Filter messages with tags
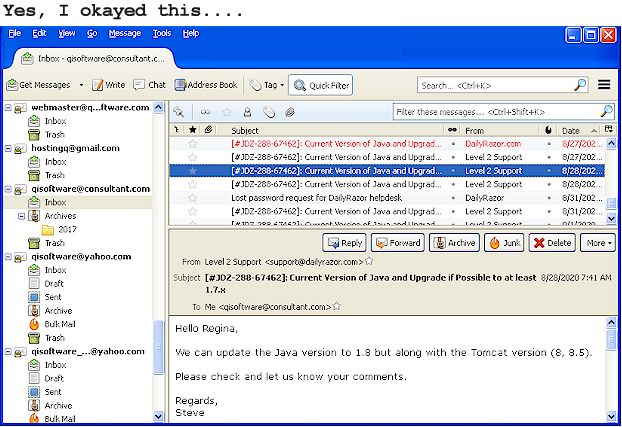Screen dimensions: 622x427 point(269,112)
